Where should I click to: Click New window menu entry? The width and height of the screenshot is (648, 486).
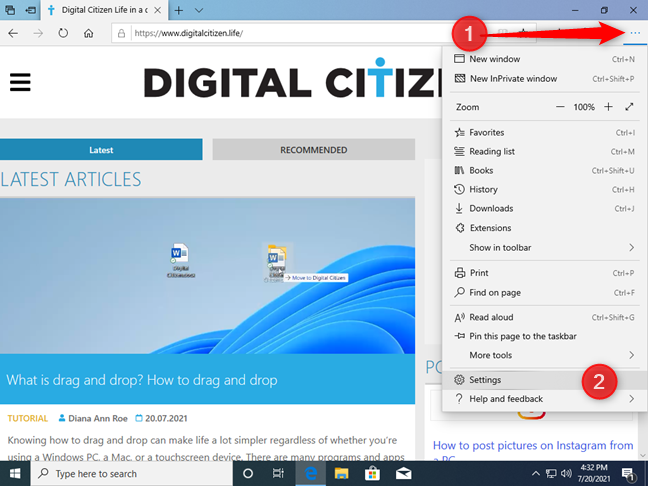pos(544,59)
